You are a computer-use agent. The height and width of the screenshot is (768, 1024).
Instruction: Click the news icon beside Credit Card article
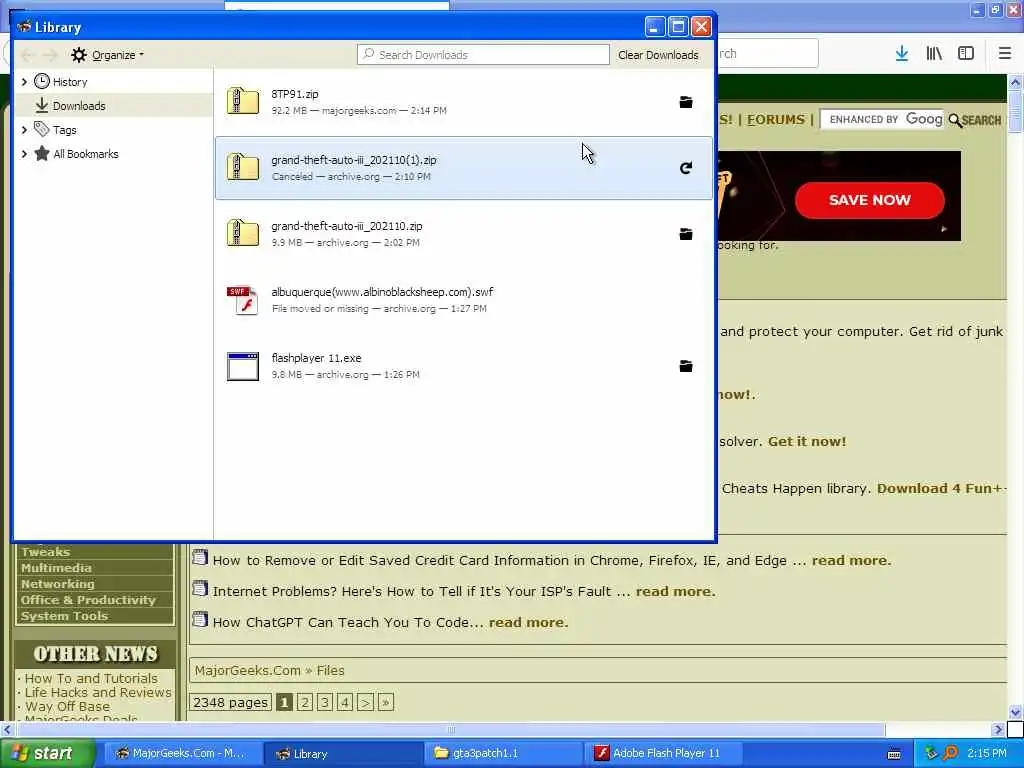[200, 558]
